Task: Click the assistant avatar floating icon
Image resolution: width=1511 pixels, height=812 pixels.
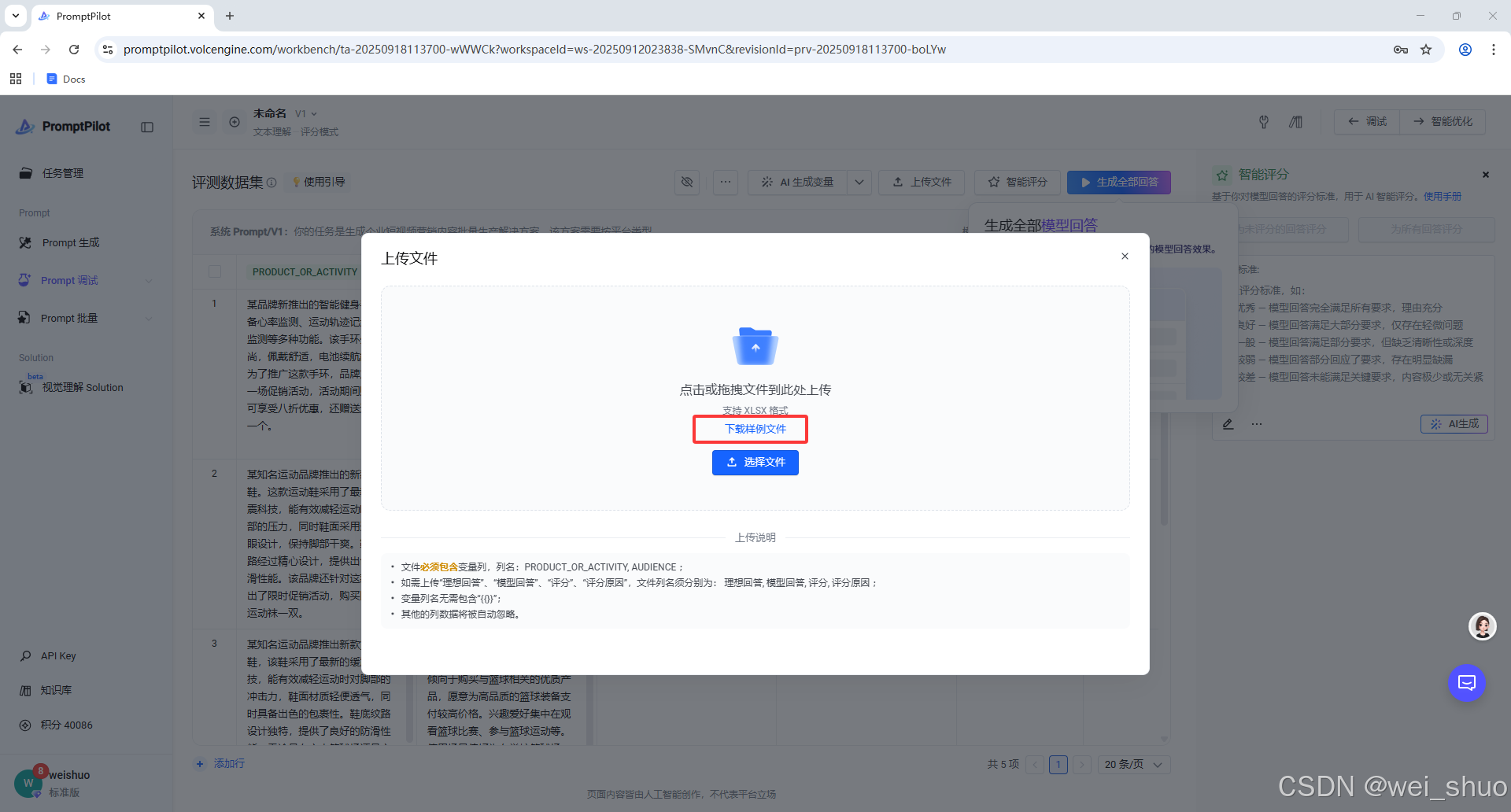Action: click(1483, 626)
